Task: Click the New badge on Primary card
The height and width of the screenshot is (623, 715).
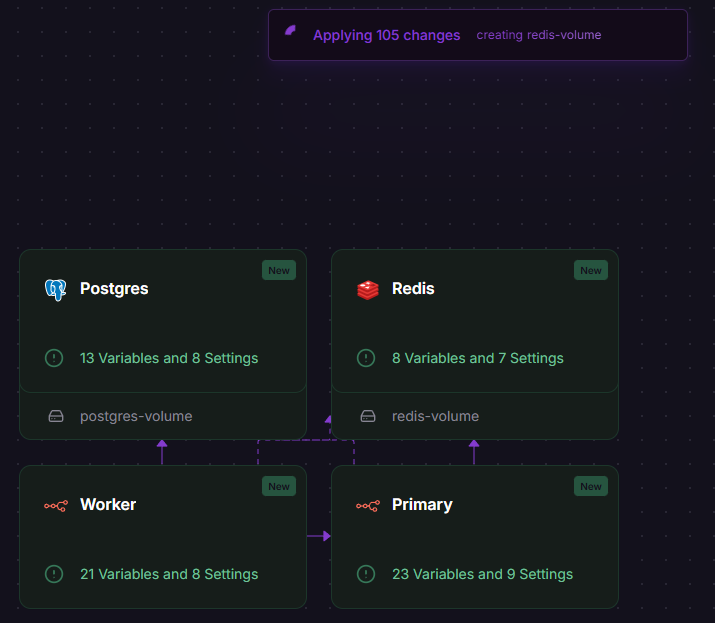Action: tap(591, 487)
